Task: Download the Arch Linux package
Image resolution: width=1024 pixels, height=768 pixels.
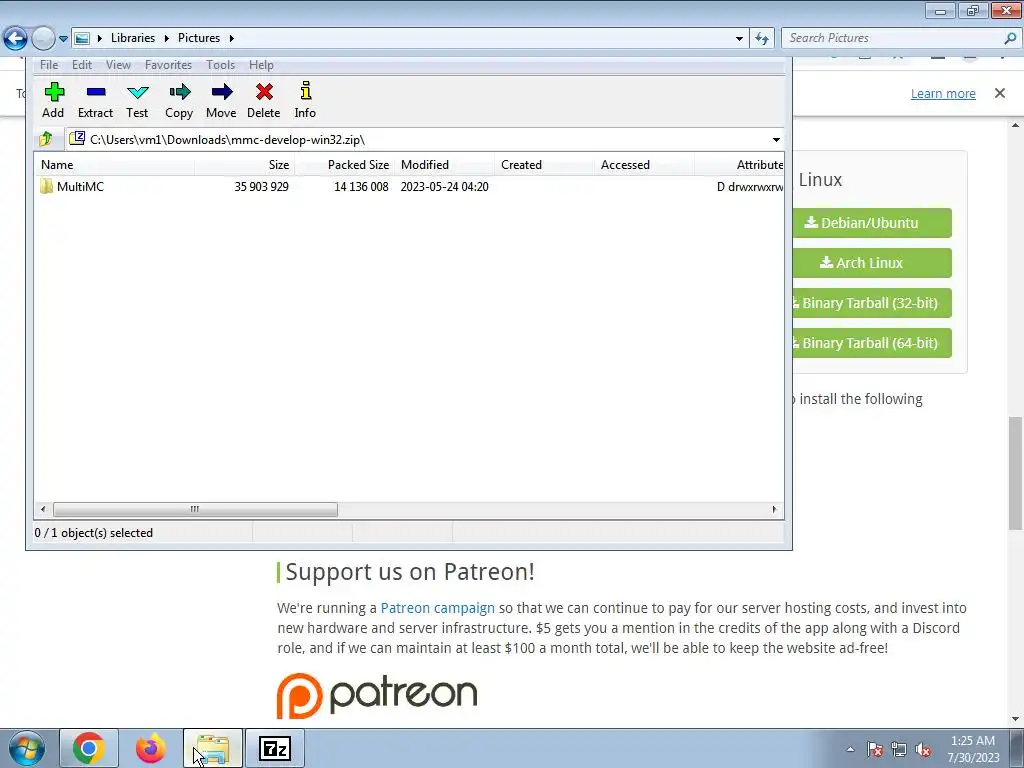Action: pos(872,263)
